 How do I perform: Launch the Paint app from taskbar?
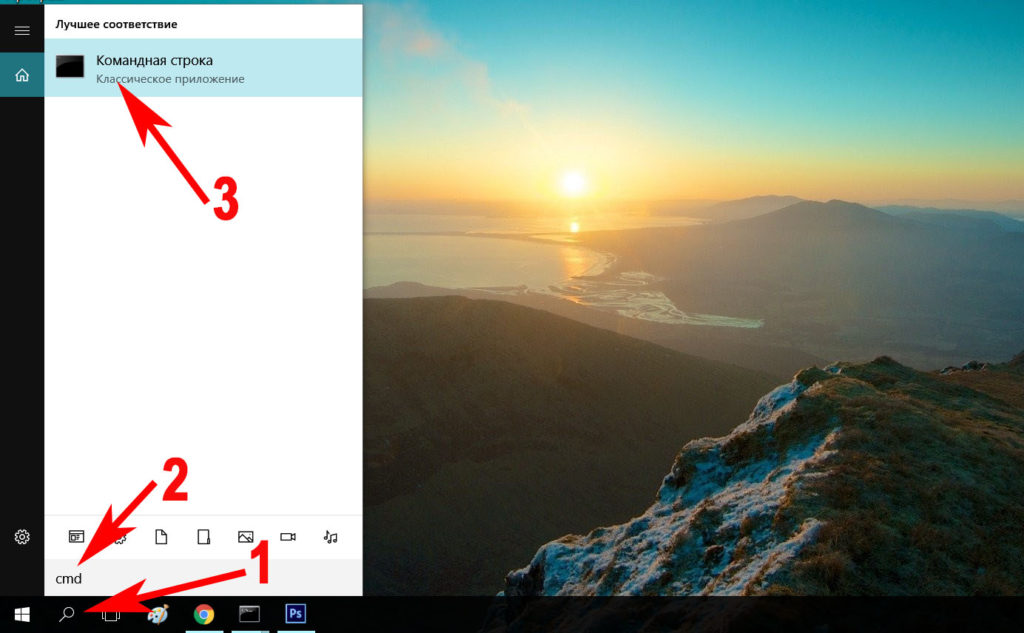point(157,614)
